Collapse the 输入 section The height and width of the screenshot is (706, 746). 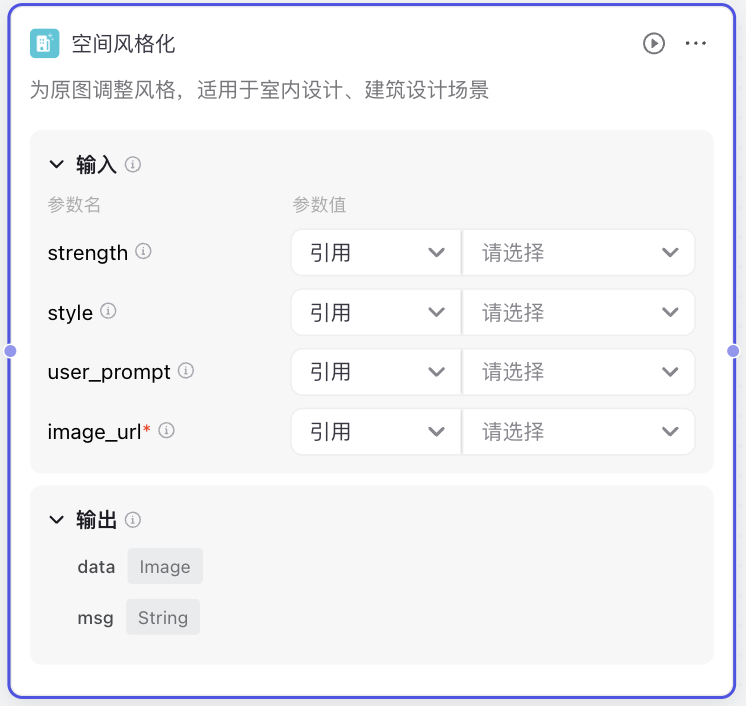pos(56,164)
